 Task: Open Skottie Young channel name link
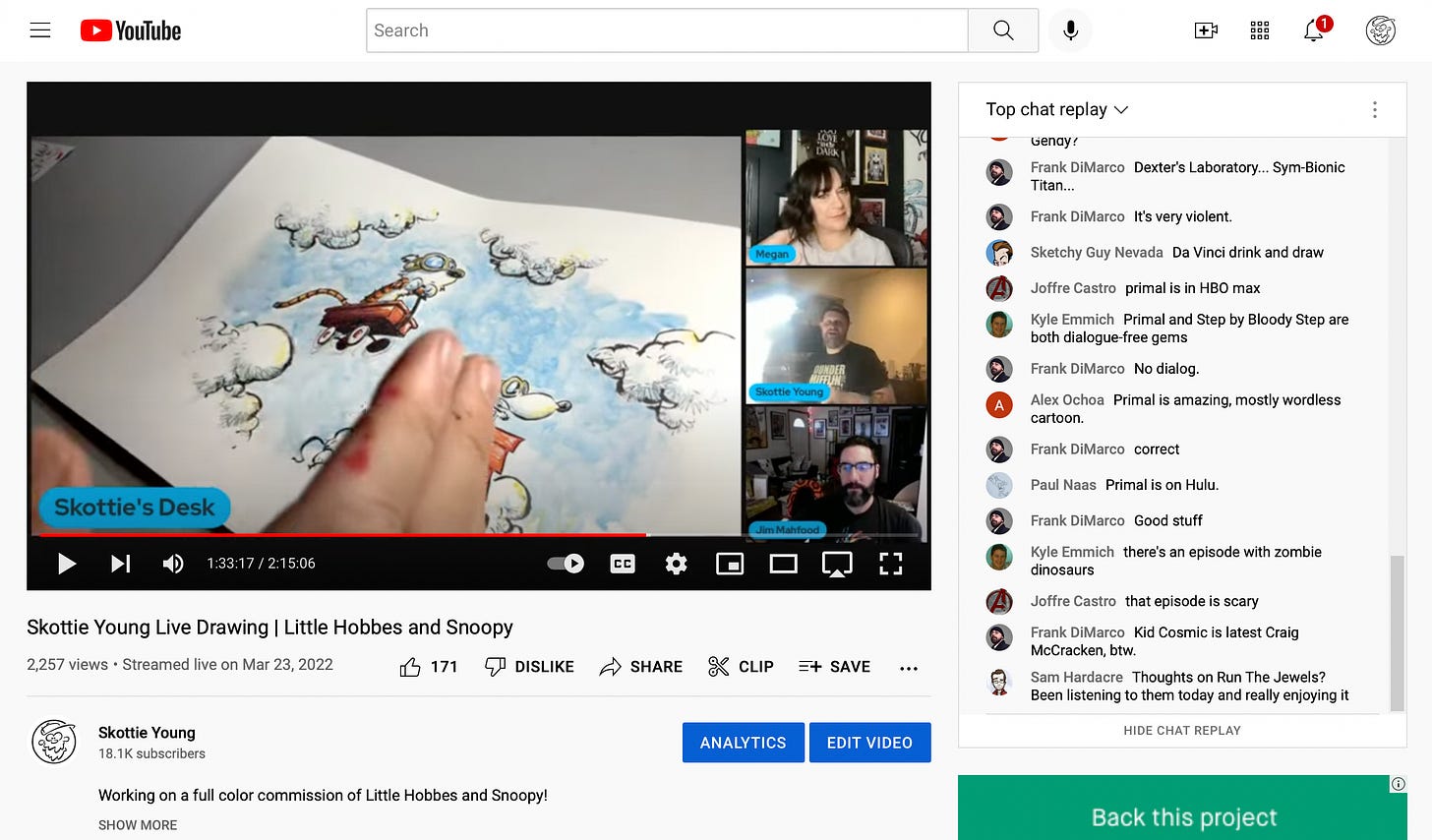(x=147, y=733)
